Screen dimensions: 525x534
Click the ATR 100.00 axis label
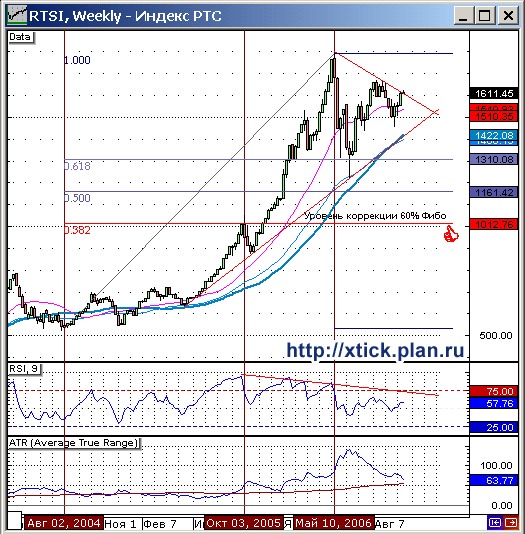tap(496, 466)
